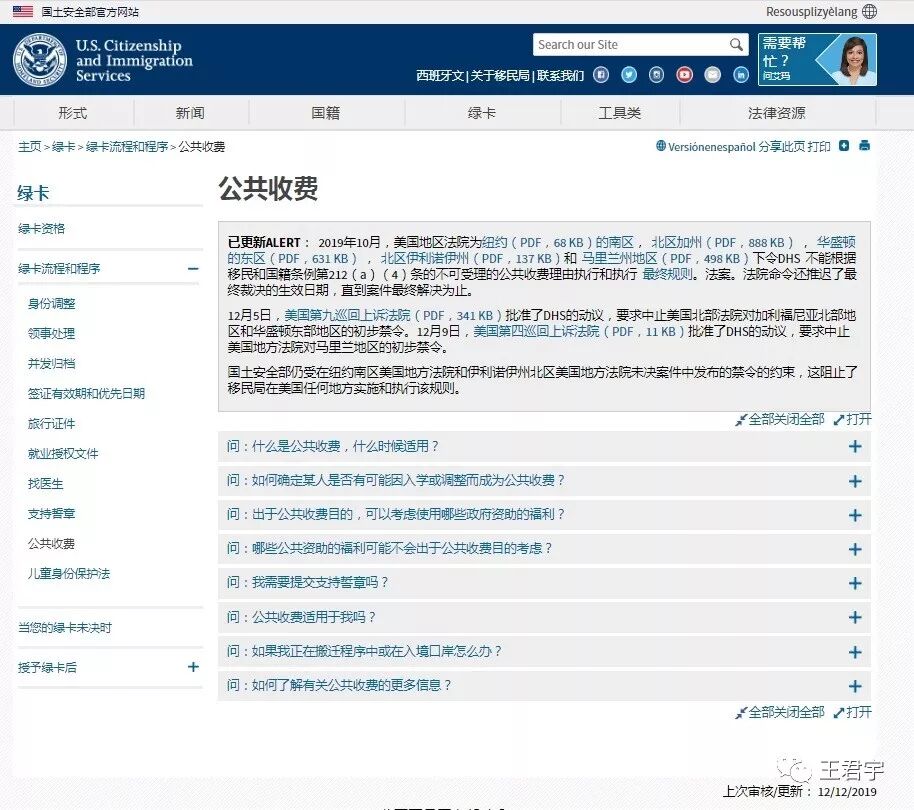Click the virtual assistant Emma avatar
Viewport: 914px width, 810px height.
[x=855, y=59]
